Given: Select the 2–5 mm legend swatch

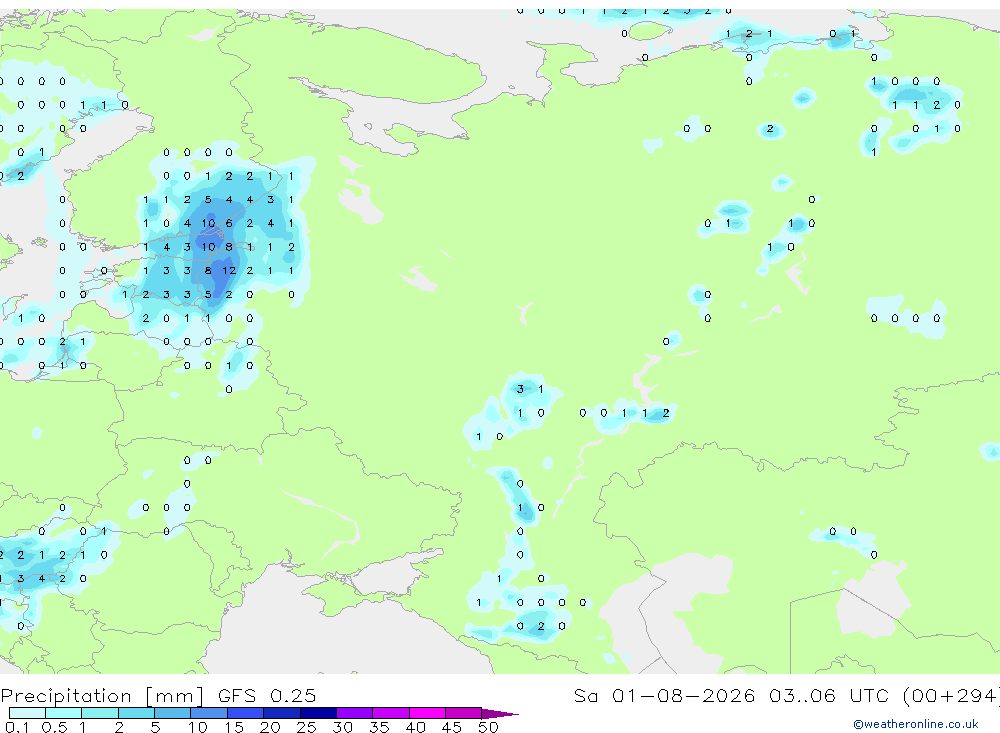Looking at the screenshot, I should (136, 713).
